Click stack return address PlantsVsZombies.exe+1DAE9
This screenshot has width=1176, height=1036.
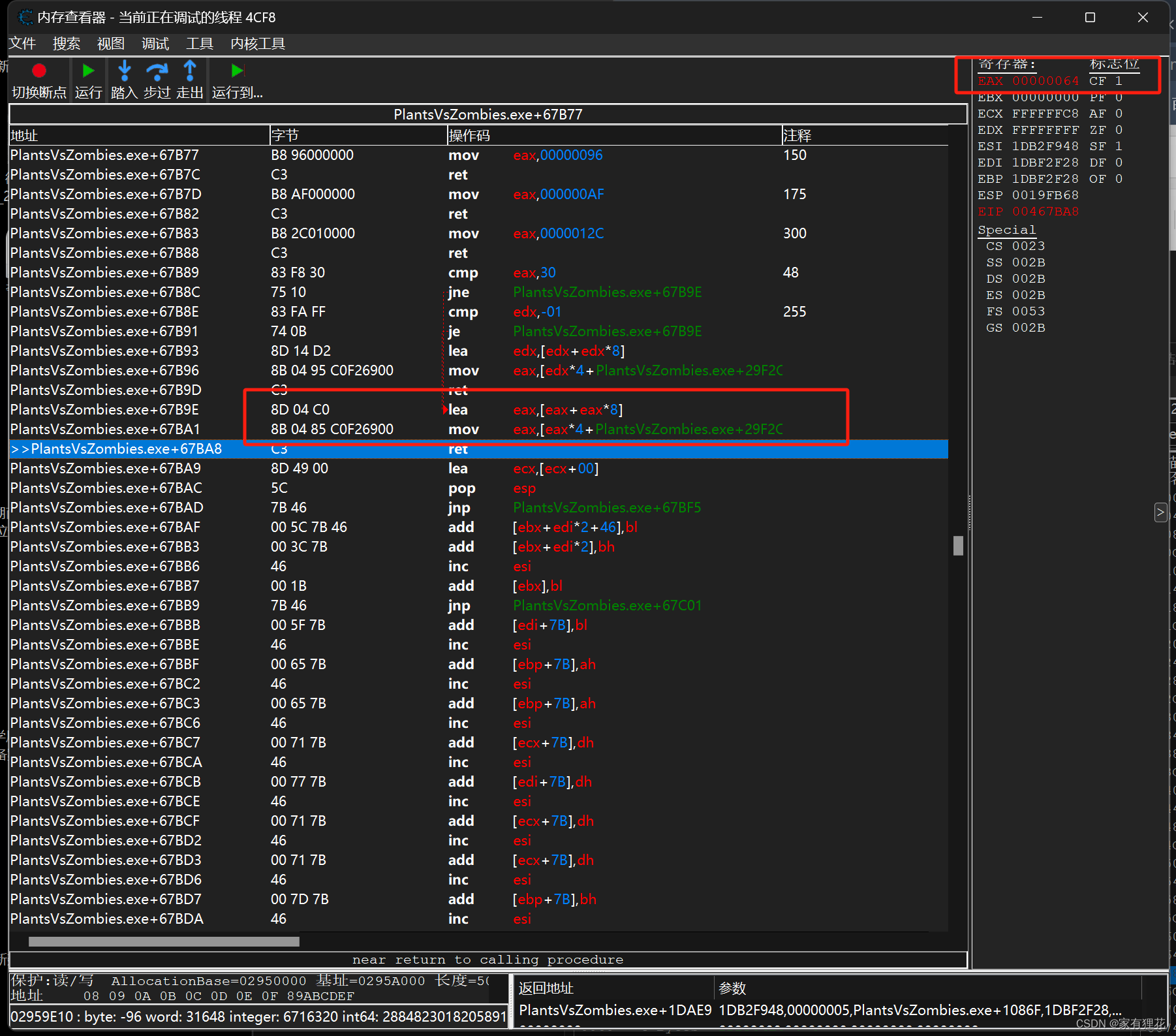[x=615, y=1010]
